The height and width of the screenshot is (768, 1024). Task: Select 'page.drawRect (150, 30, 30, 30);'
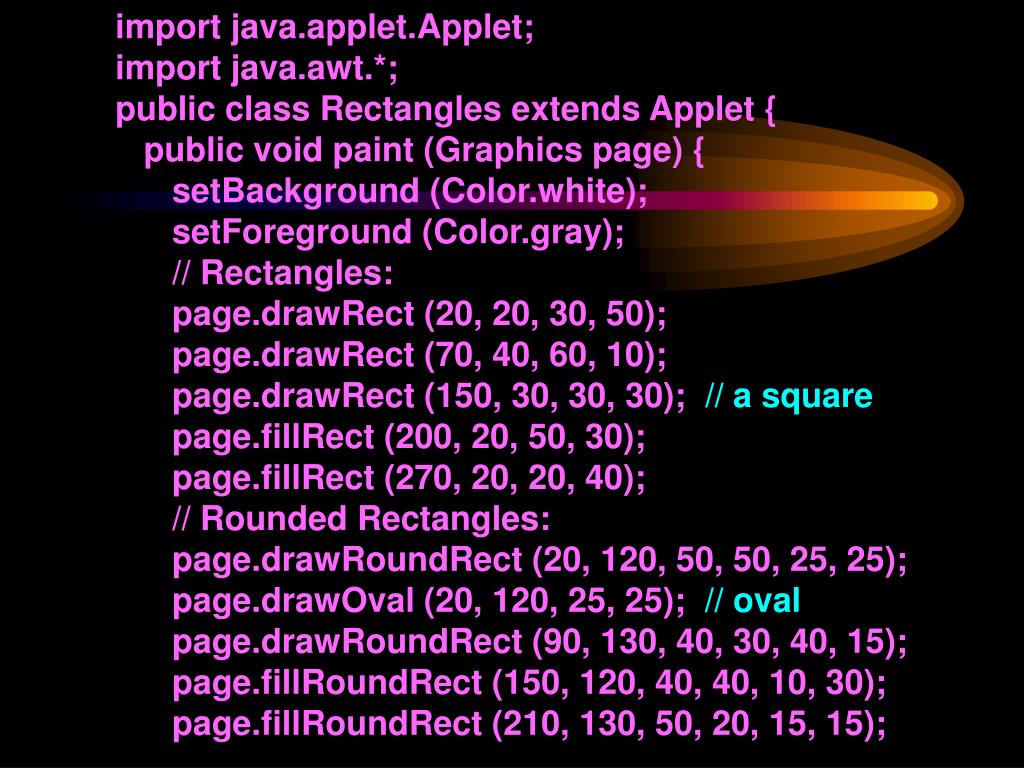click(429, 397)
